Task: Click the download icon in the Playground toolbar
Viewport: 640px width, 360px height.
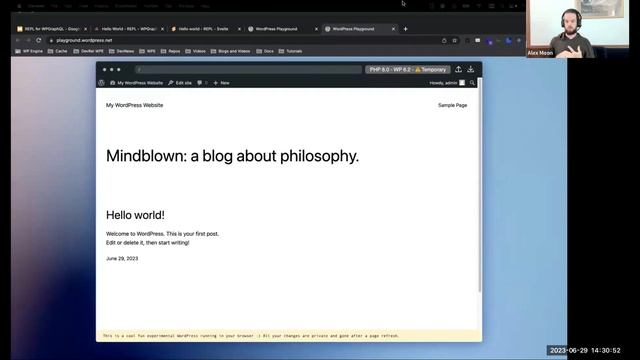Action: click(x=471, y=69)
